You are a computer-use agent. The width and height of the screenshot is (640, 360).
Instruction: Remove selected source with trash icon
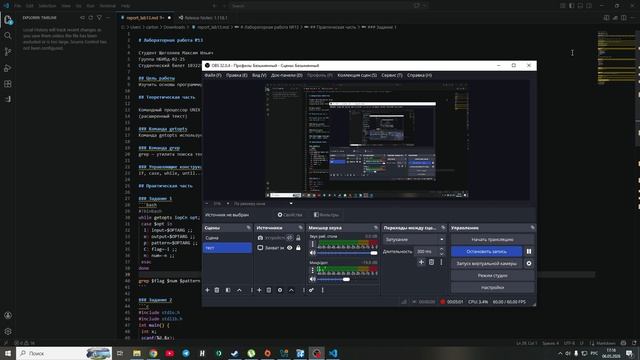coord(269,290)
